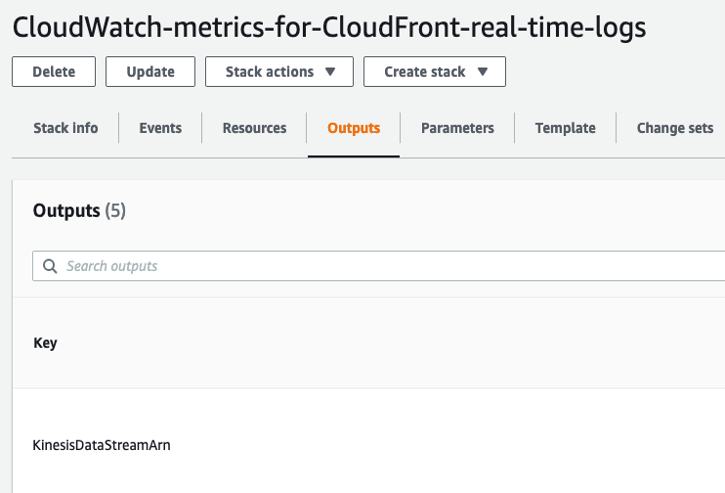Open the Template tab
725x493 pixels.
[x=565, y=128]
